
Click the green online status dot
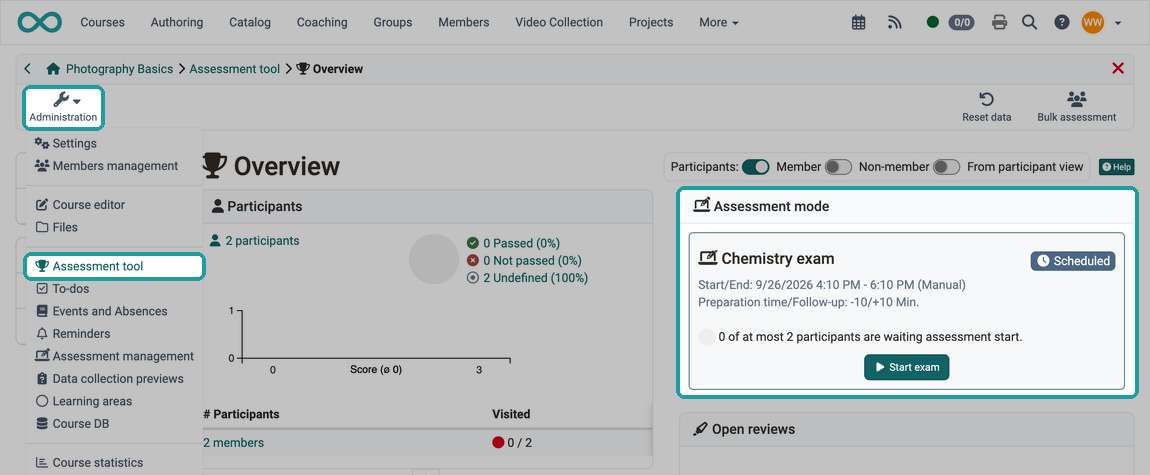tap(933, 22)
